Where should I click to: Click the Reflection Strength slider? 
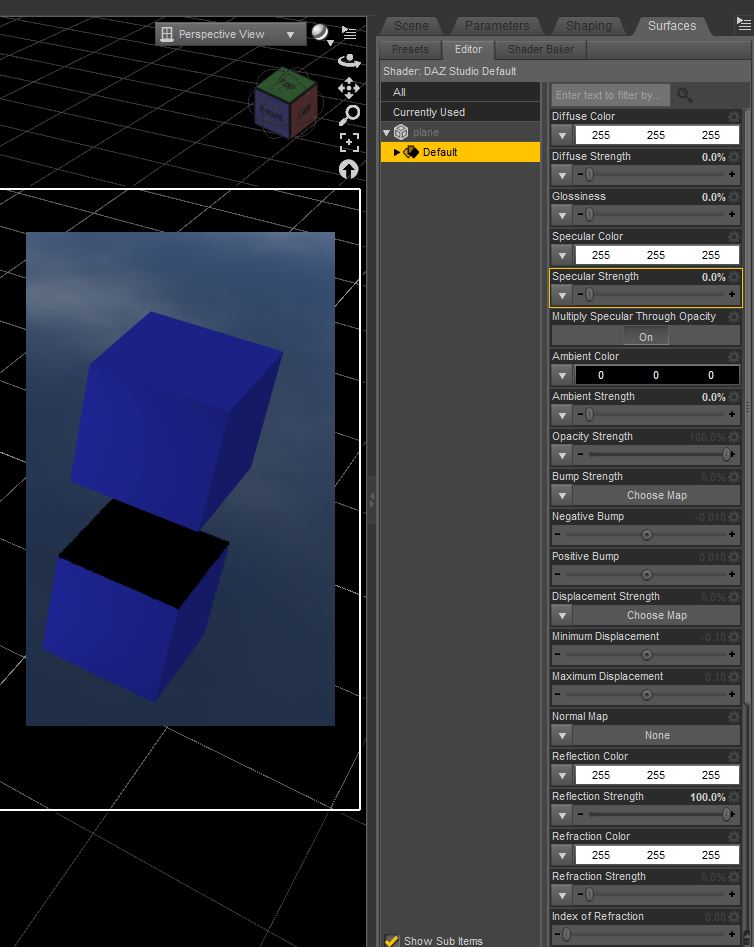tap(656, 815)
